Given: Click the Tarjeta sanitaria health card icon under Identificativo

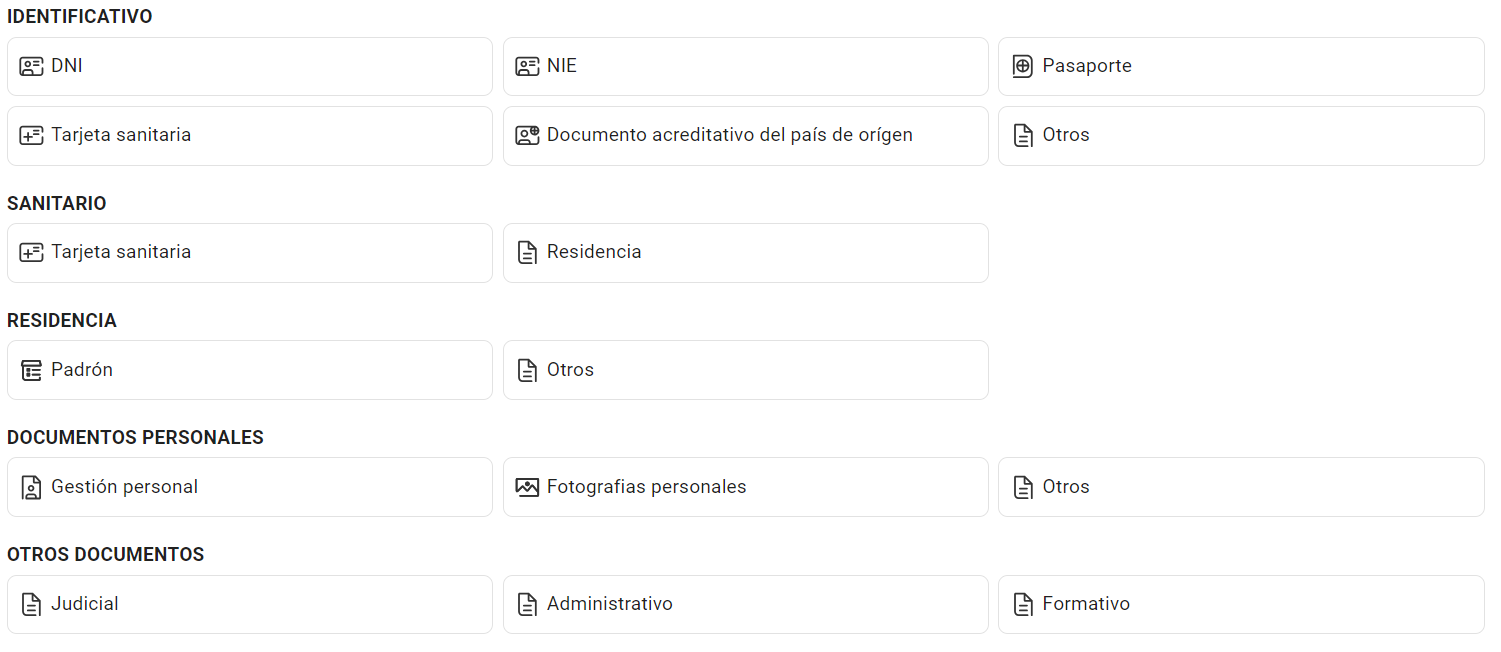Looking at the screenshot, I should coord(30,136).
